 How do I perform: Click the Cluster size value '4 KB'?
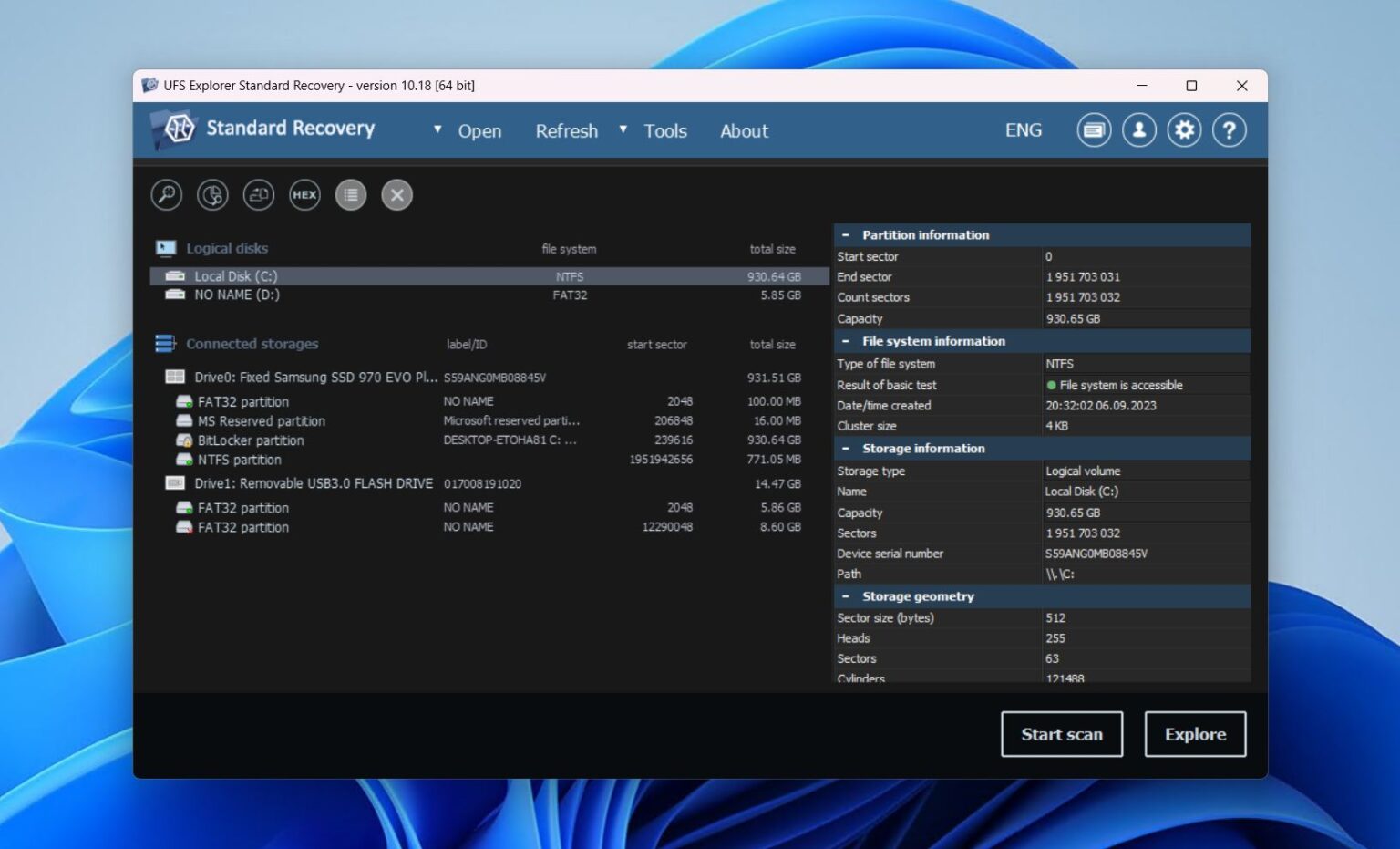pos(1056,426)
